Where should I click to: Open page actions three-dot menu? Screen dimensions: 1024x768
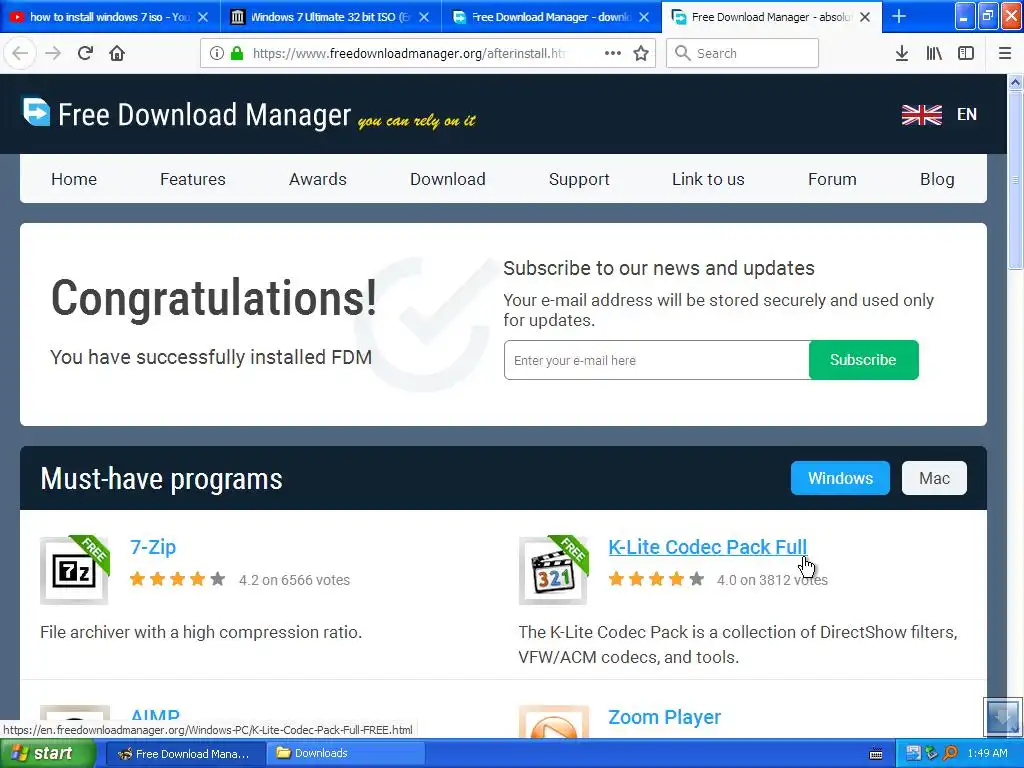[x=613, y=53]
